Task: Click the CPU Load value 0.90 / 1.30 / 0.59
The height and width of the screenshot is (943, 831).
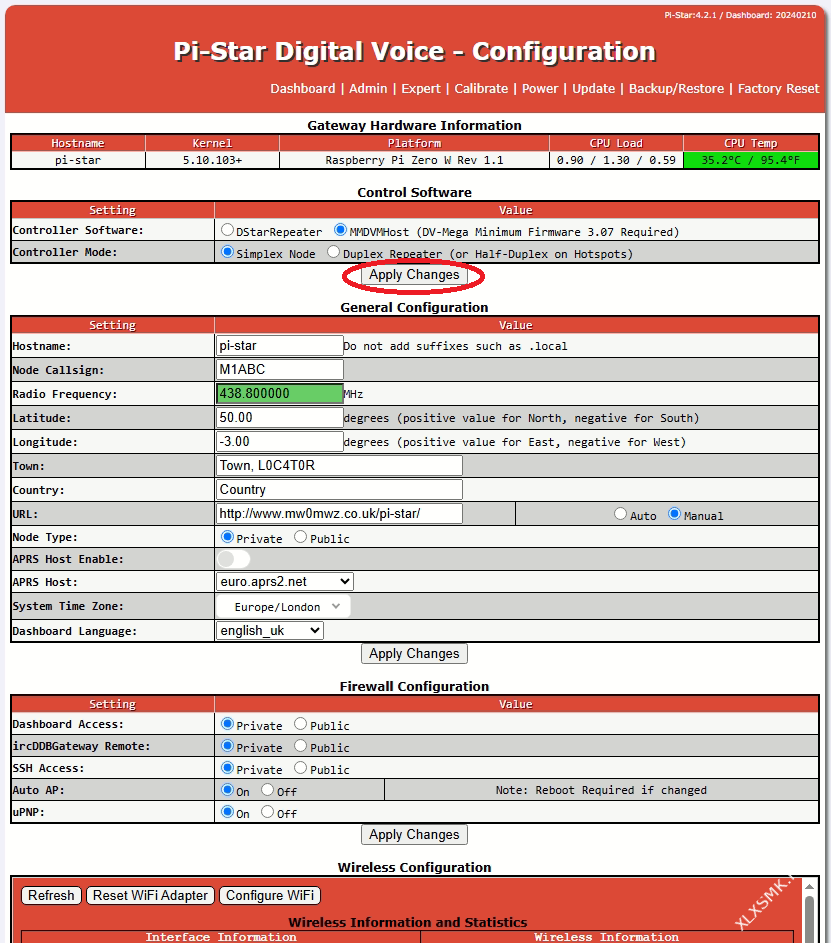Action: point(616,160)
